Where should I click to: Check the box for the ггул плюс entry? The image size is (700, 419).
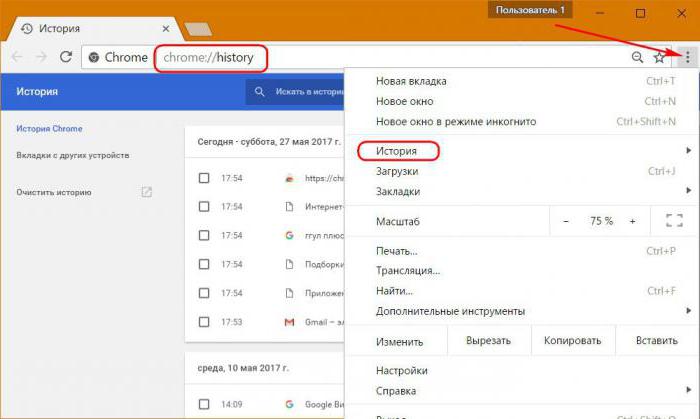(204, 235)
